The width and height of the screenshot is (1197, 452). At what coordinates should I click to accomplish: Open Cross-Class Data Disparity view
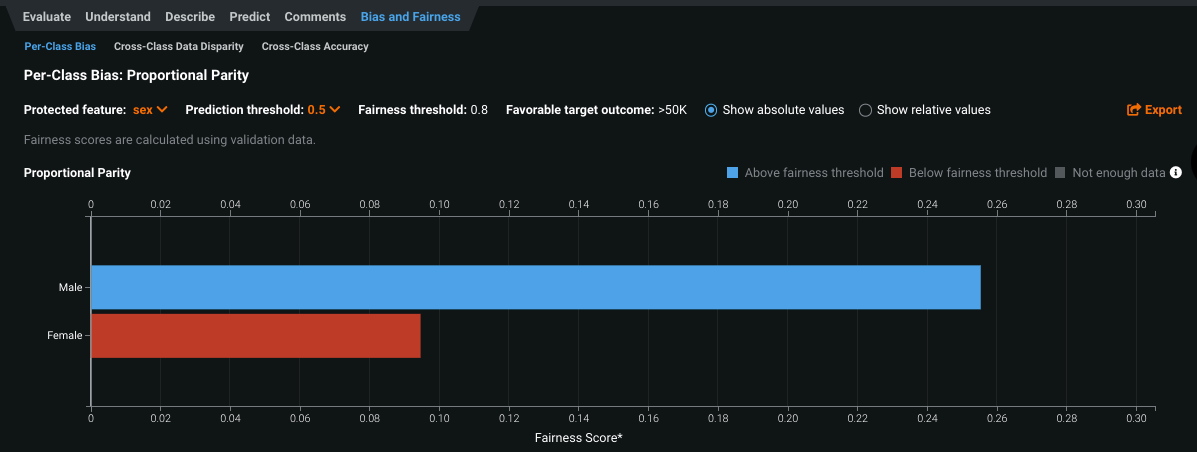point(179,46)
